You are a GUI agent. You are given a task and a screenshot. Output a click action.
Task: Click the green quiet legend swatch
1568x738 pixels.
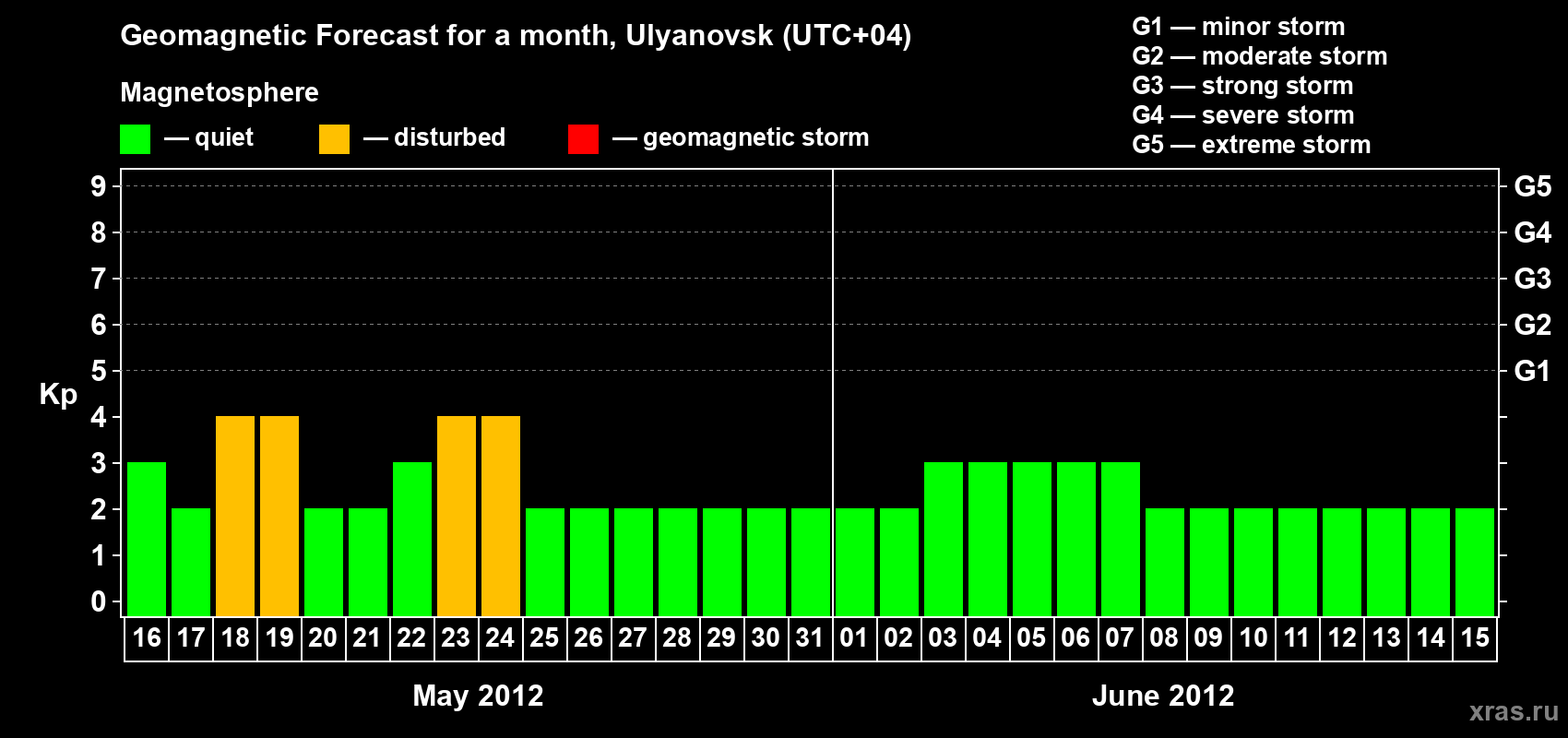pyautogui.click(x=135, y=139)
